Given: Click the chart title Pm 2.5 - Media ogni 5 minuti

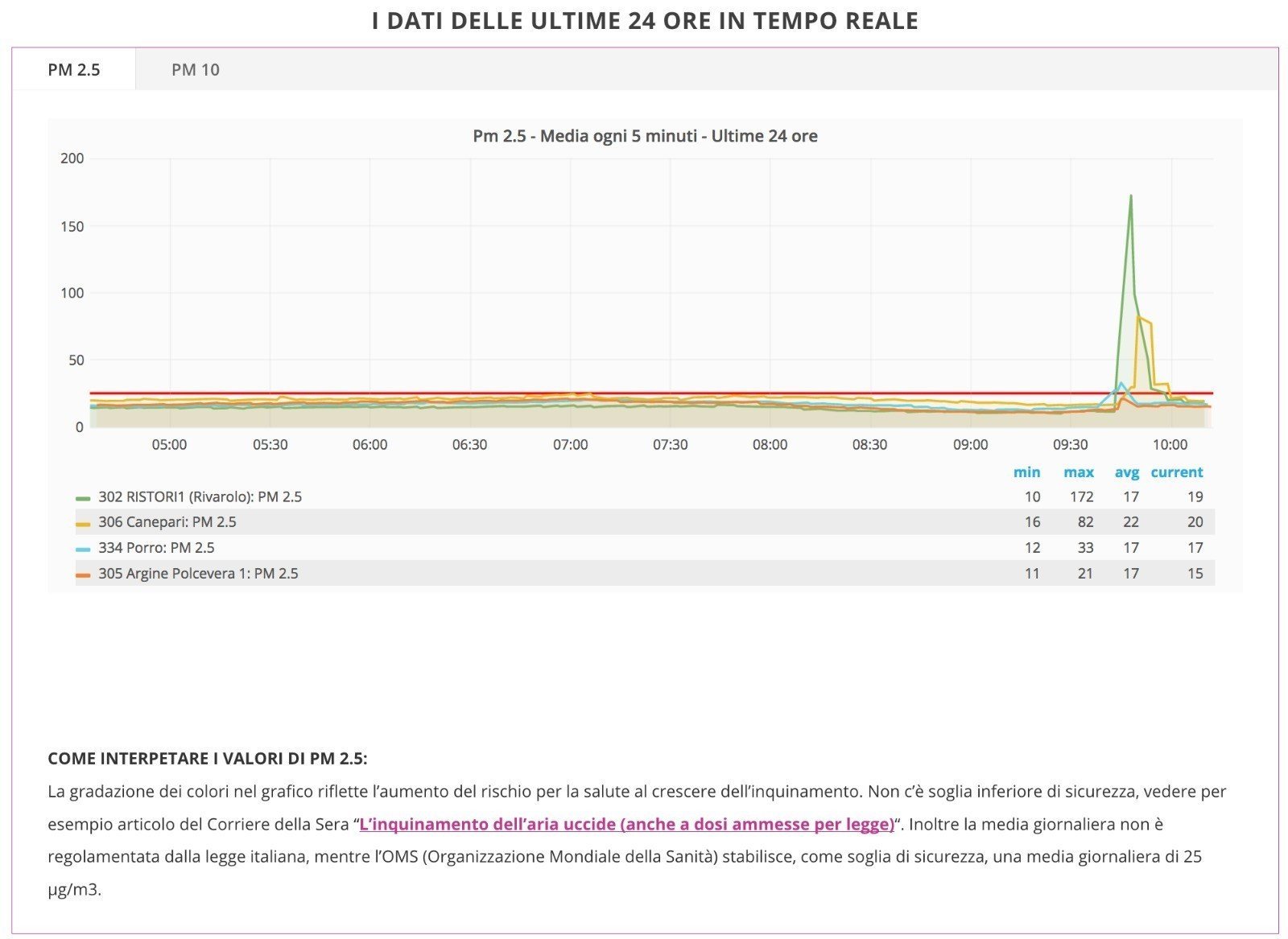Looking at the screenshot, I should point(645,136).
